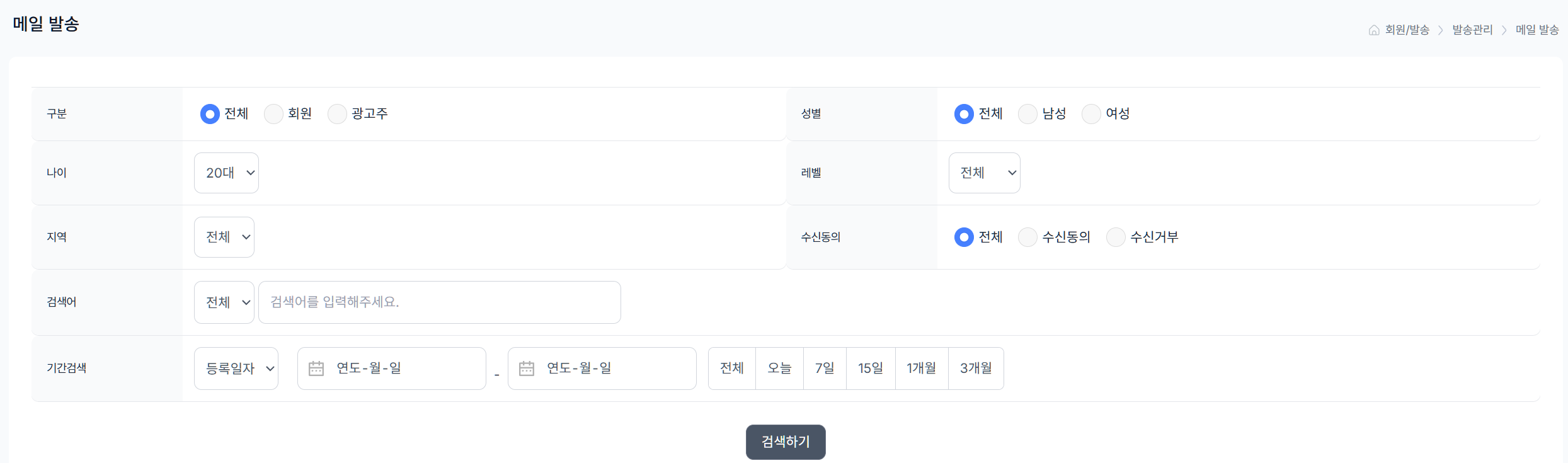This screenshot has width=1568, height=463.
Task: Open the 나이 dropdown showing 20대
Action: click(226, 173)
